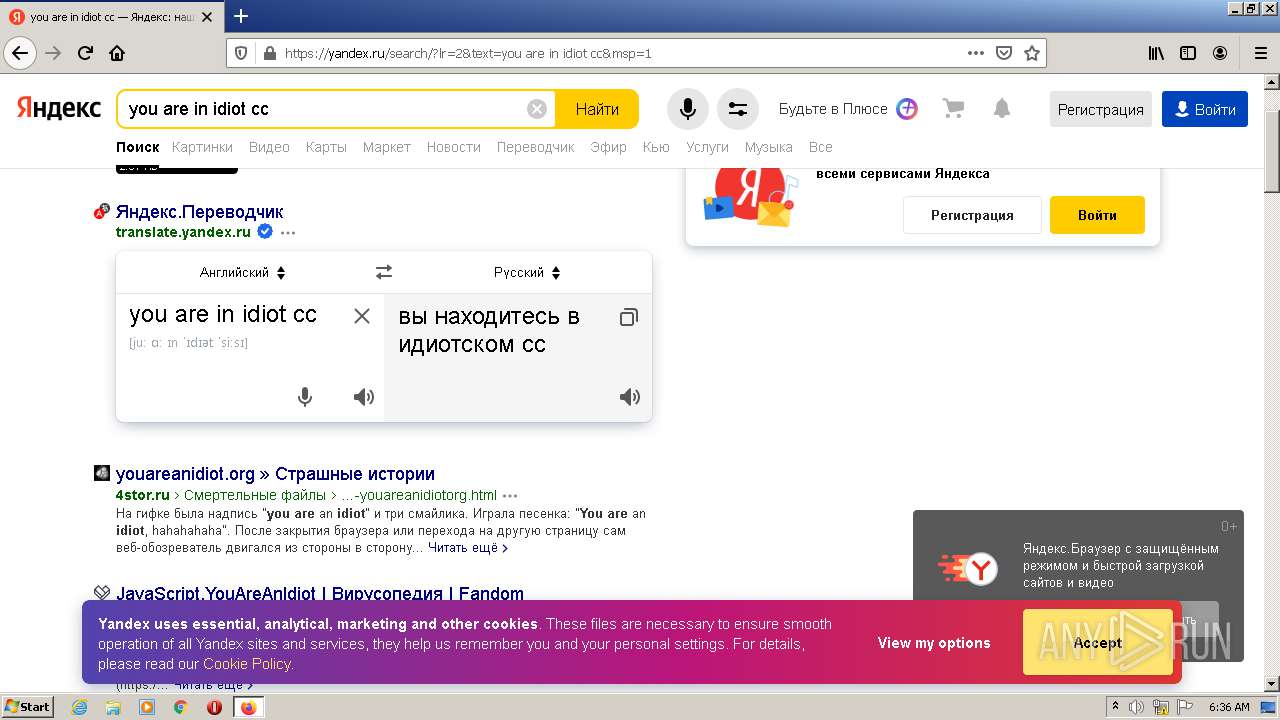The image size is (1280, 720).
Task: Switch to Видео tab
Action: pos(269,147)
